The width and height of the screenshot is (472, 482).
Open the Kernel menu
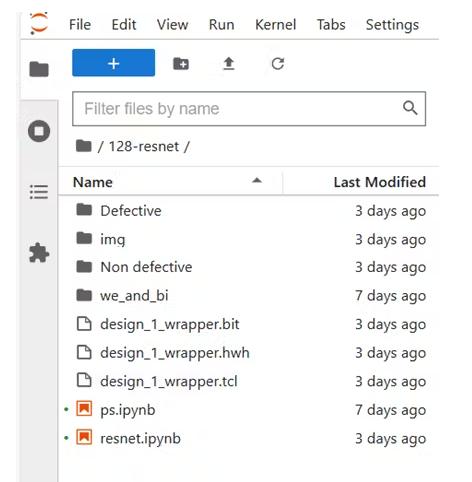tap(275, 25)
